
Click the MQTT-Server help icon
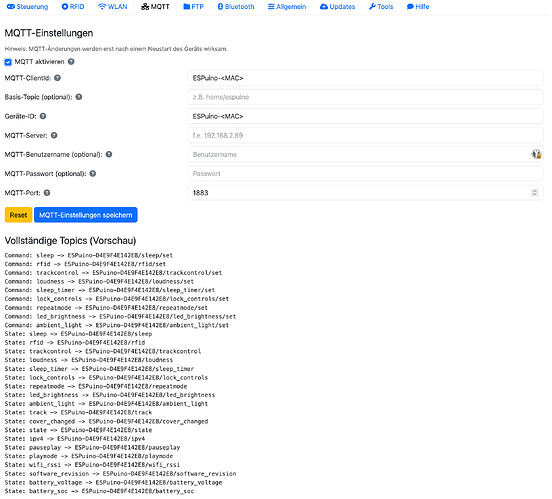[x=54, y=135]
